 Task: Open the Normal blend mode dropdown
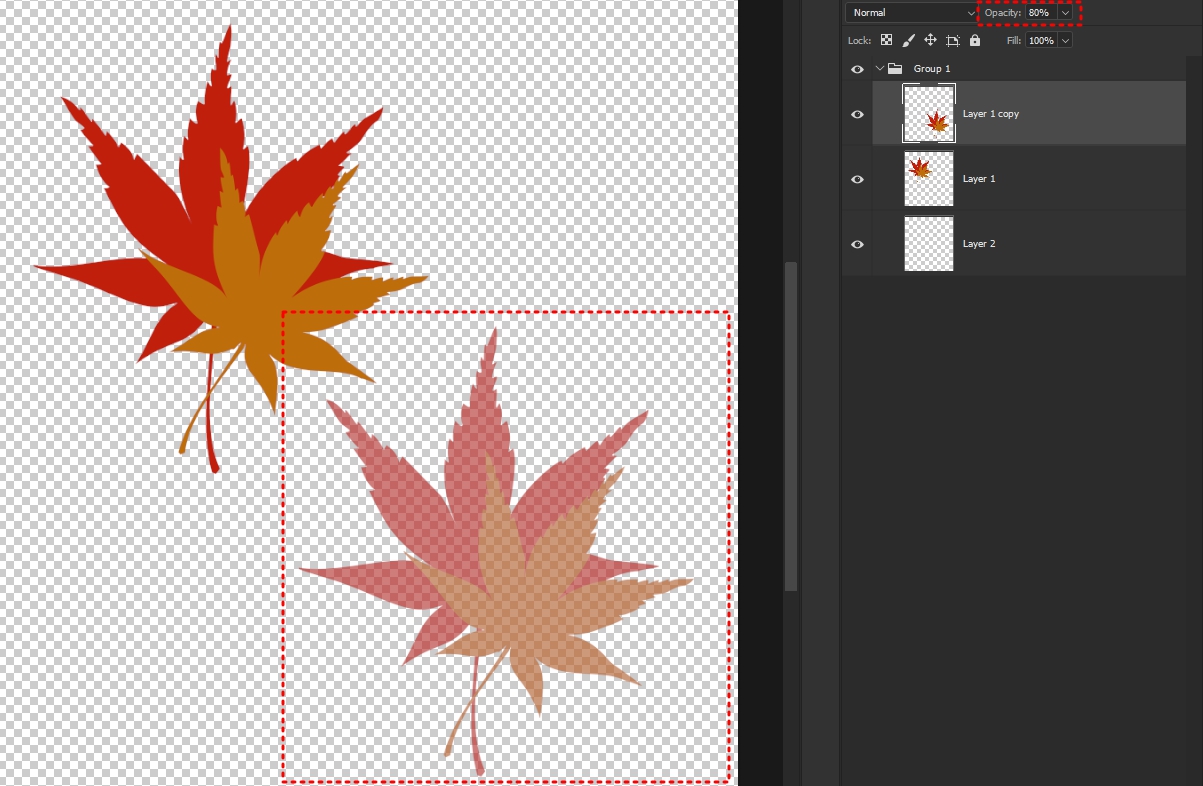click(911, 13)
